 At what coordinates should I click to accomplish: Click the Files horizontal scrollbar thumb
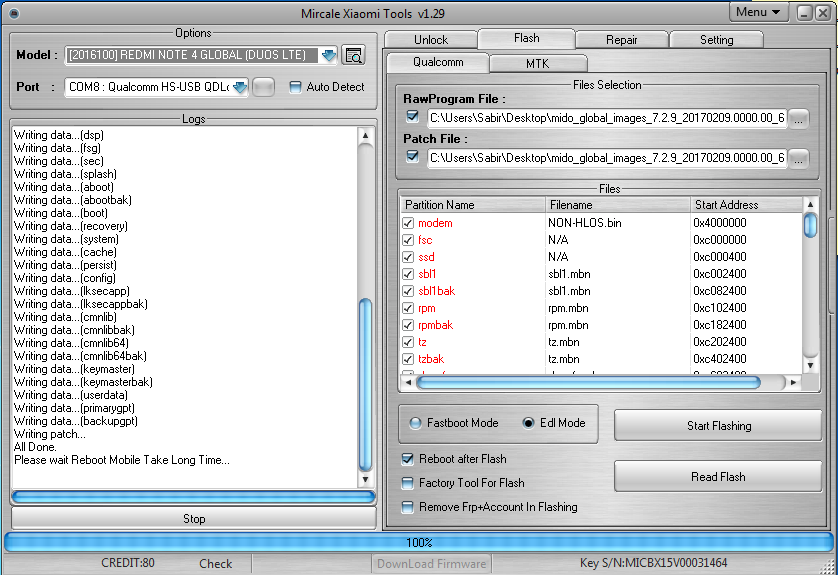click(588, 382)
